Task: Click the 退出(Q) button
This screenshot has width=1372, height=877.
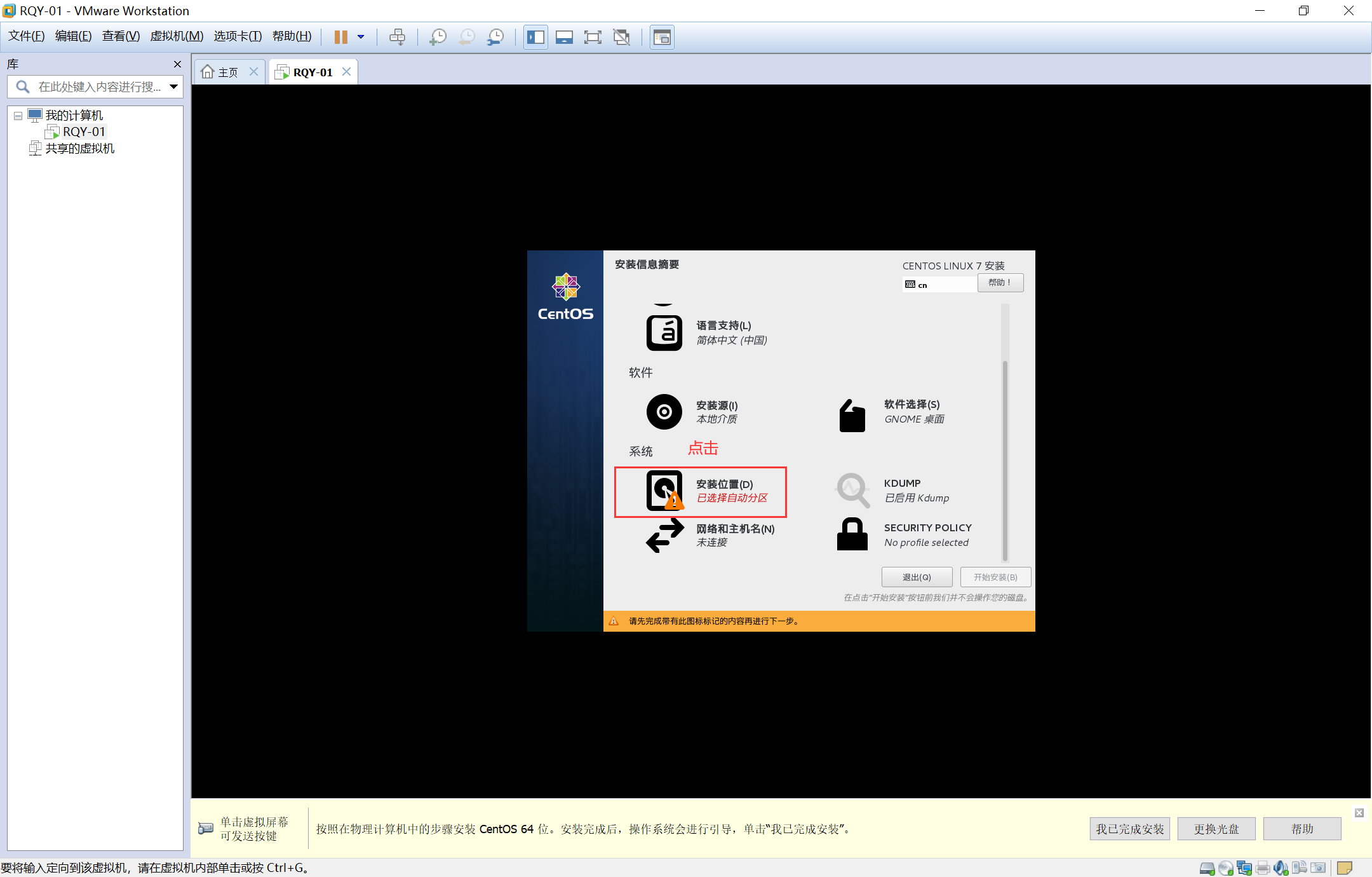Action: (x=917, y=577)
